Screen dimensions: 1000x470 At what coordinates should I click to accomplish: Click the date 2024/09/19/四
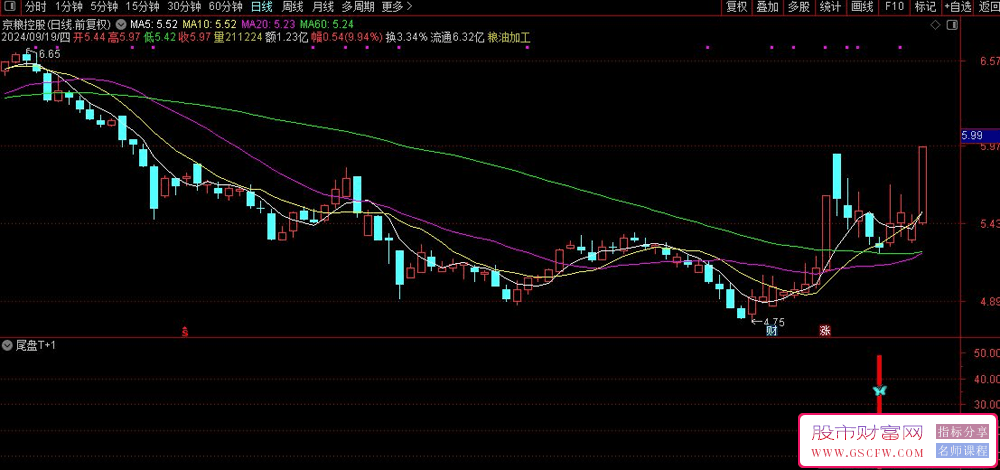[35, 37]
